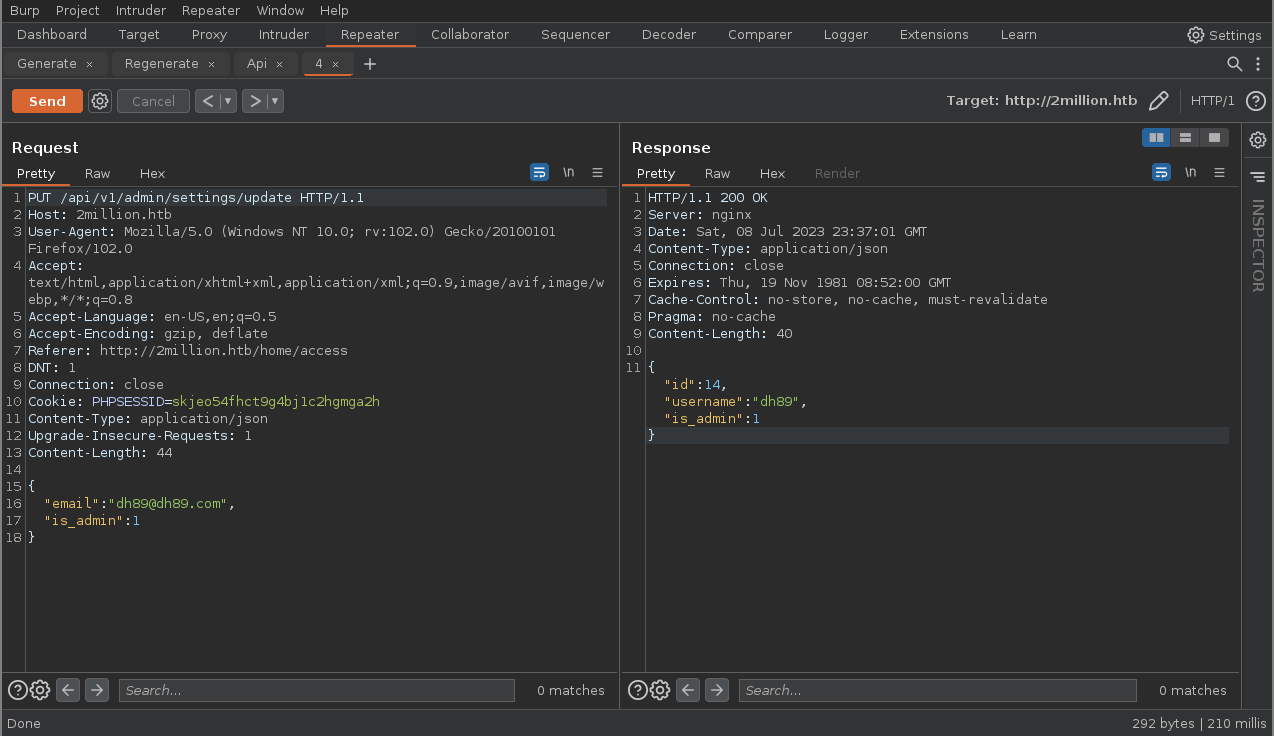Search Repeater tabs magnifier icon
This screenshot has width=1274, height=736.
click(x=1236, y=64)
